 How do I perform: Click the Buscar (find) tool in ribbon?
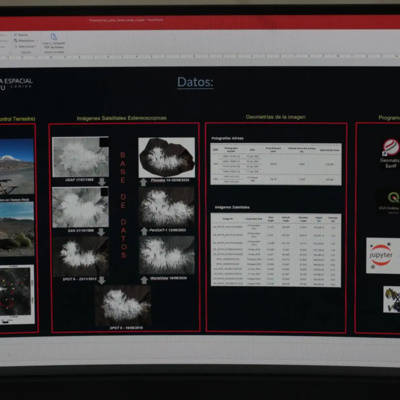tap(21, 35)
